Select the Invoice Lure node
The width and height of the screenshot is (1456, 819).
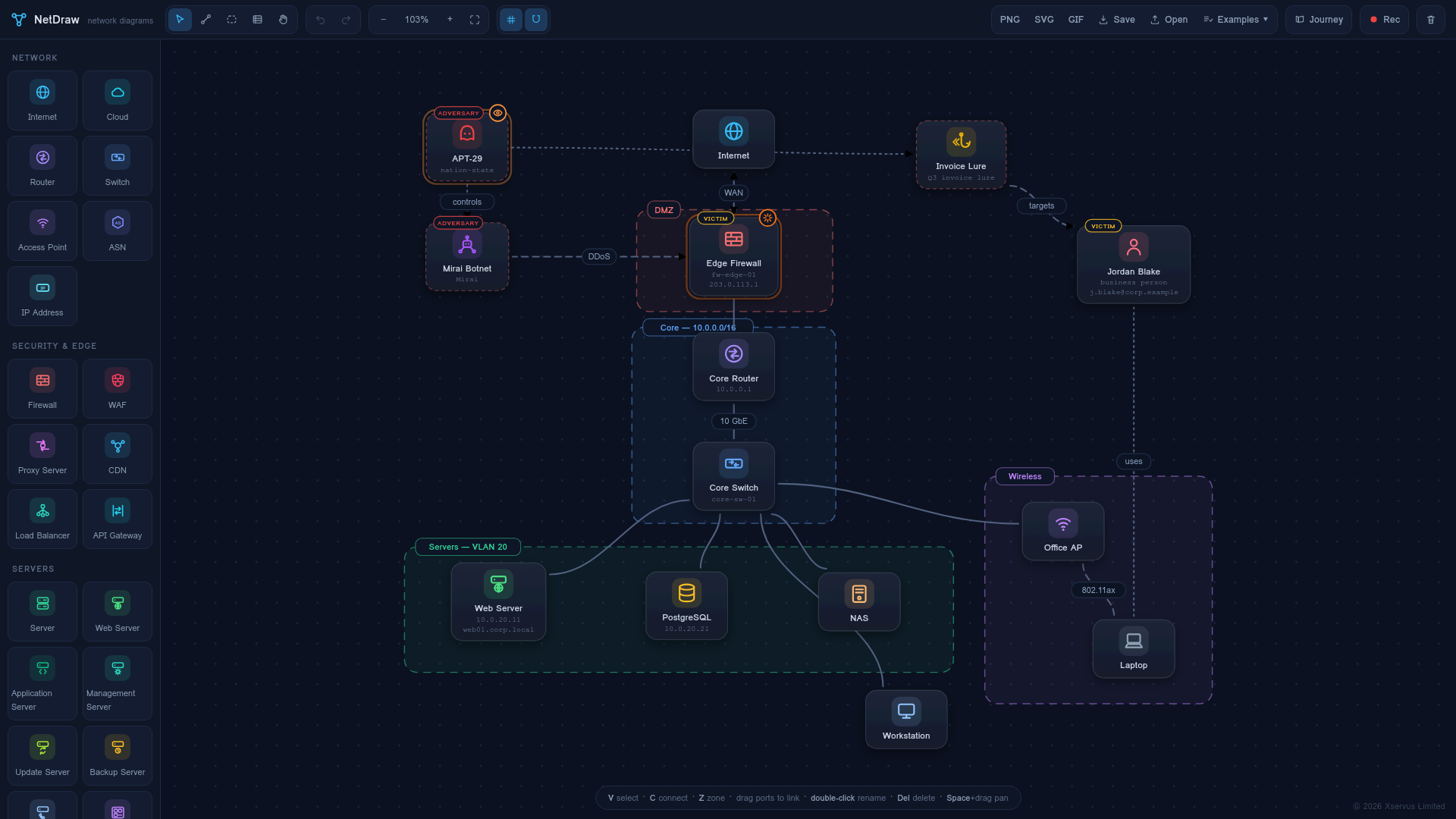click(961, 155)
